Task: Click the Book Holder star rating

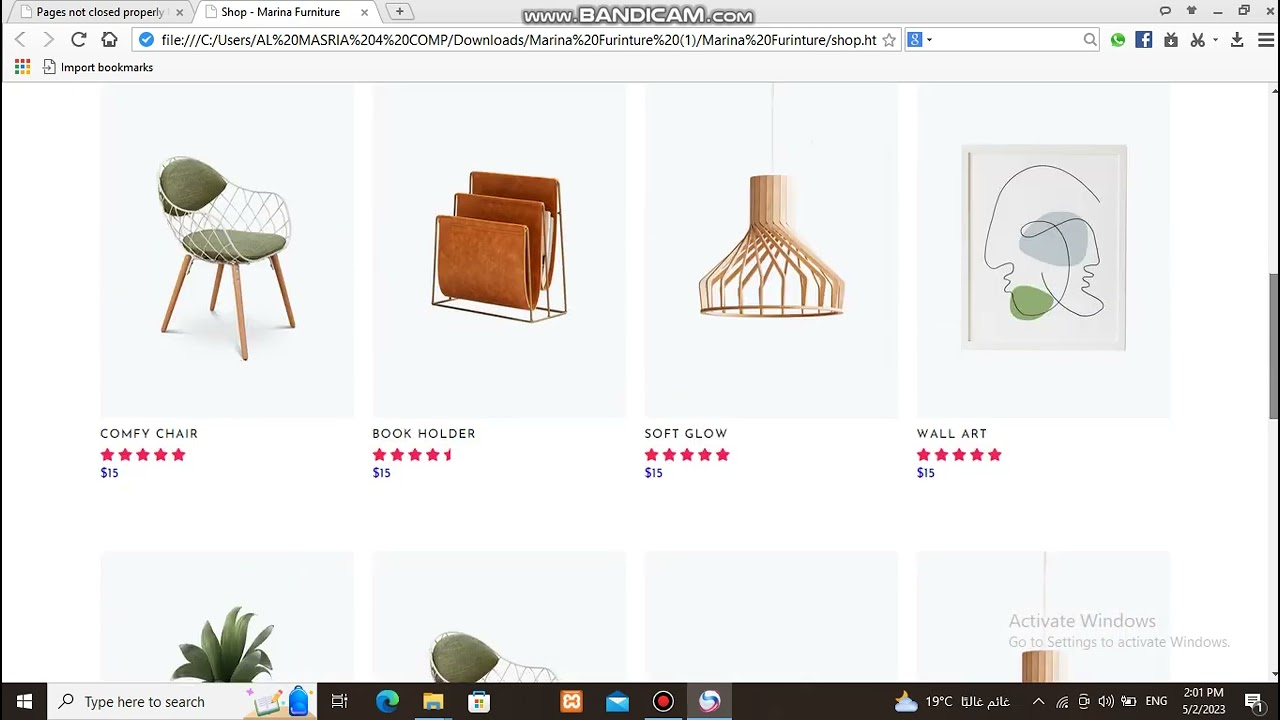Action: click(x=413, y=455)
